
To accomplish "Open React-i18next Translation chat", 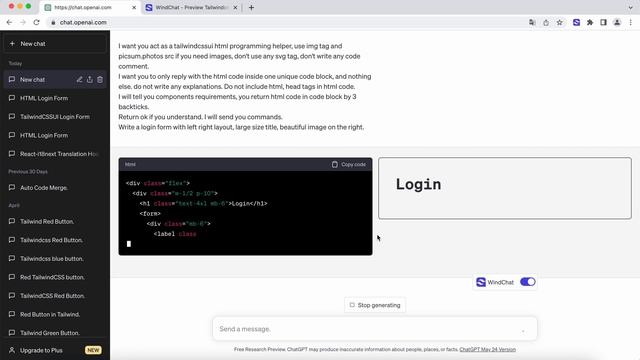I will (55, 154).
